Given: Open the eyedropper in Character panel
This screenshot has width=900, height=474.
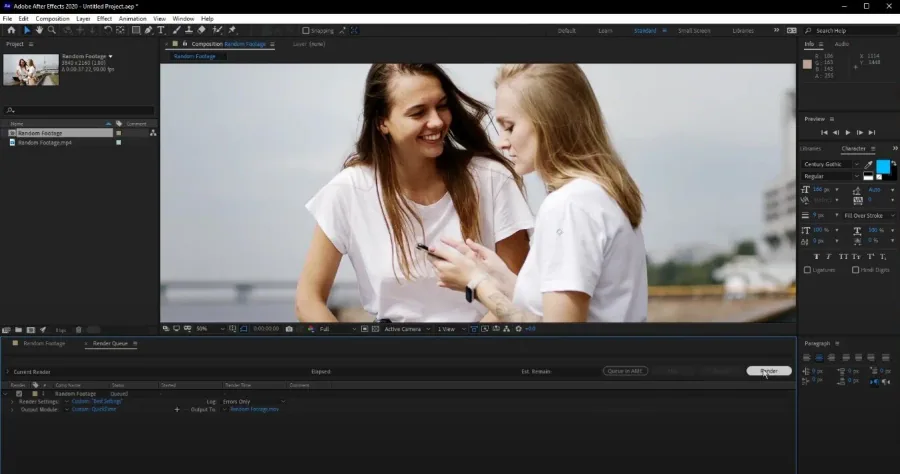Looking at the screenshot, I should click(868, 165).
